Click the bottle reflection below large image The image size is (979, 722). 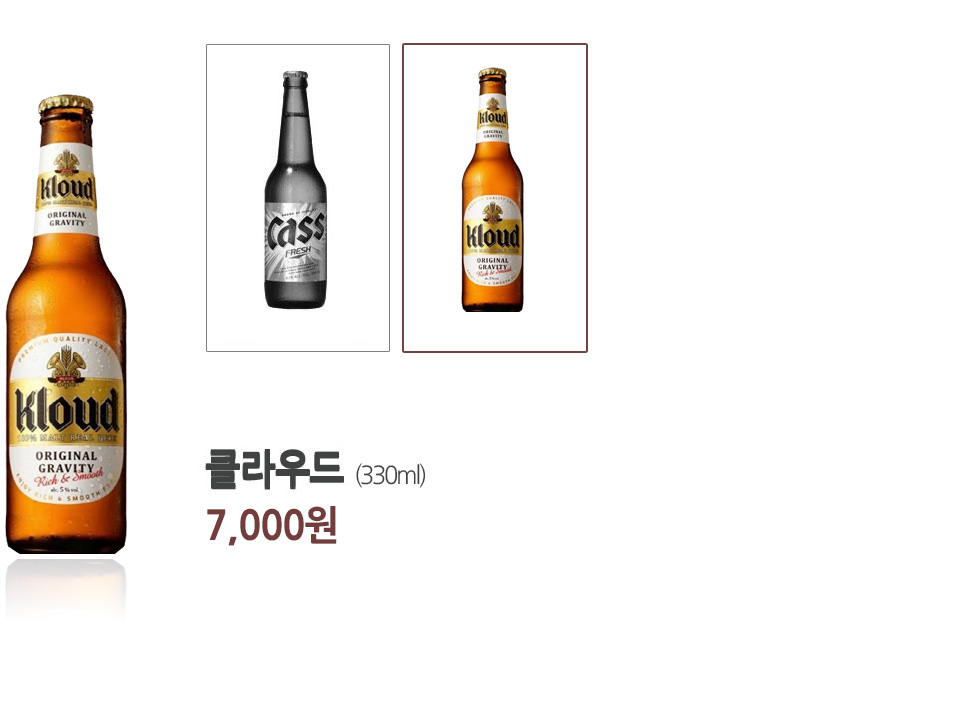point(66,588)
